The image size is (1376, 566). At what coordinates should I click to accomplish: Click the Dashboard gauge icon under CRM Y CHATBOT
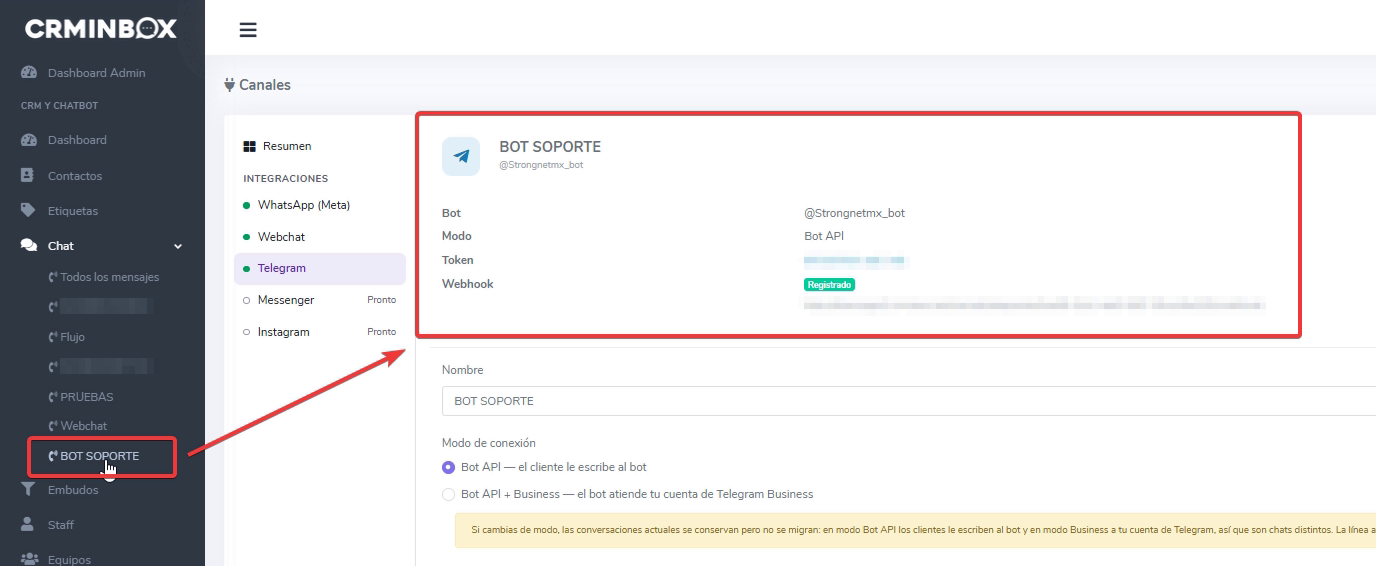click(x=28, y=140)
